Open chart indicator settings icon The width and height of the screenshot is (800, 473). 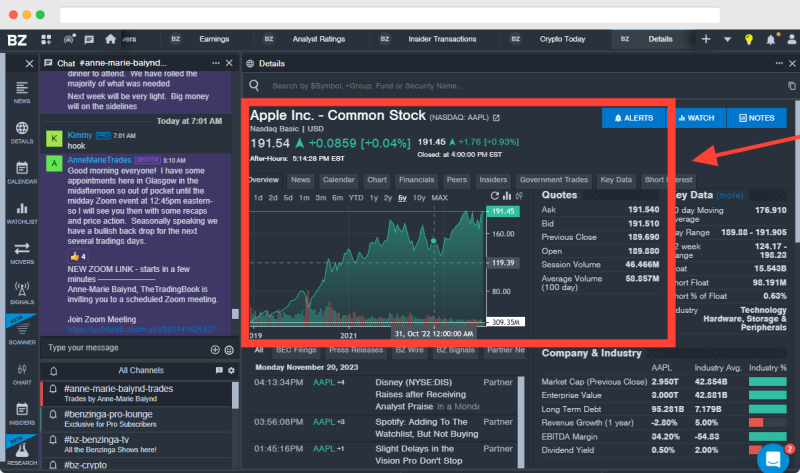point(519,195)
